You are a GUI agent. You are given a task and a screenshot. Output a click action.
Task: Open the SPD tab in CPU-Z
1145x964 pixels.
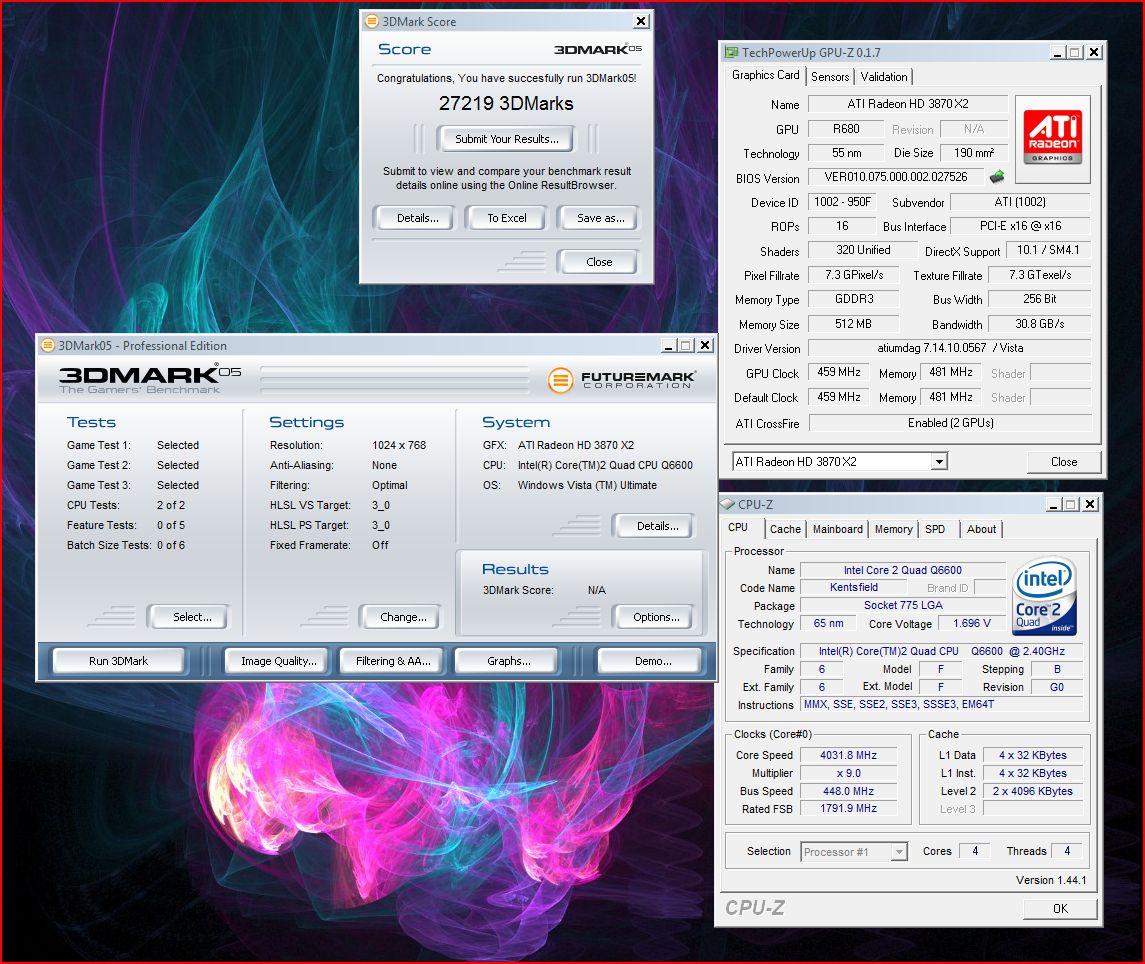[935, 529]
